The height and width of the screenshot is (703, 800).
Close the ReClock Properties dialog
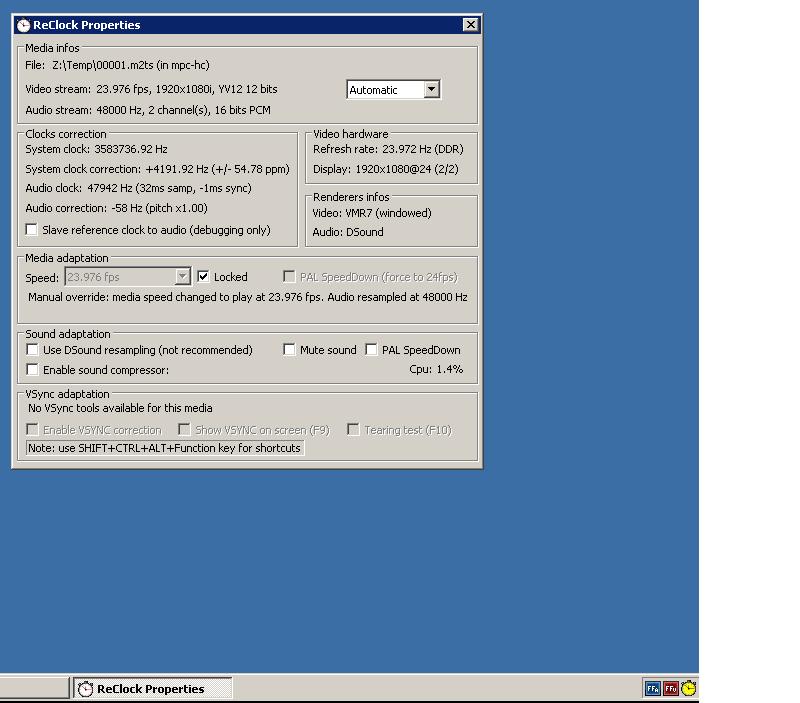(x=470, y=24)
